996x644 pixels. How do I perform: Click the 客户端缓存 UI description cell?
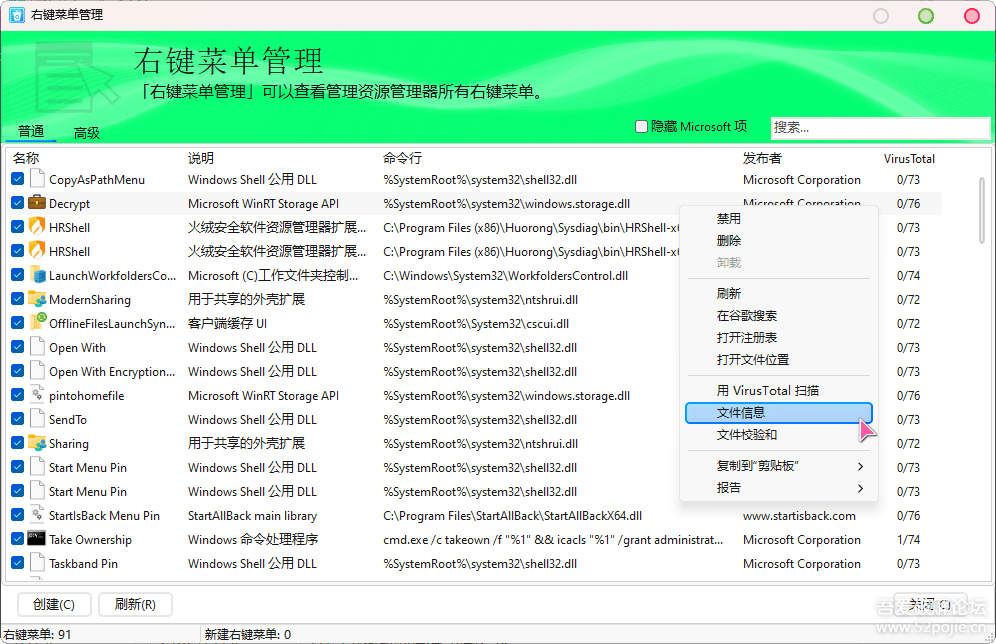(227, 323)
